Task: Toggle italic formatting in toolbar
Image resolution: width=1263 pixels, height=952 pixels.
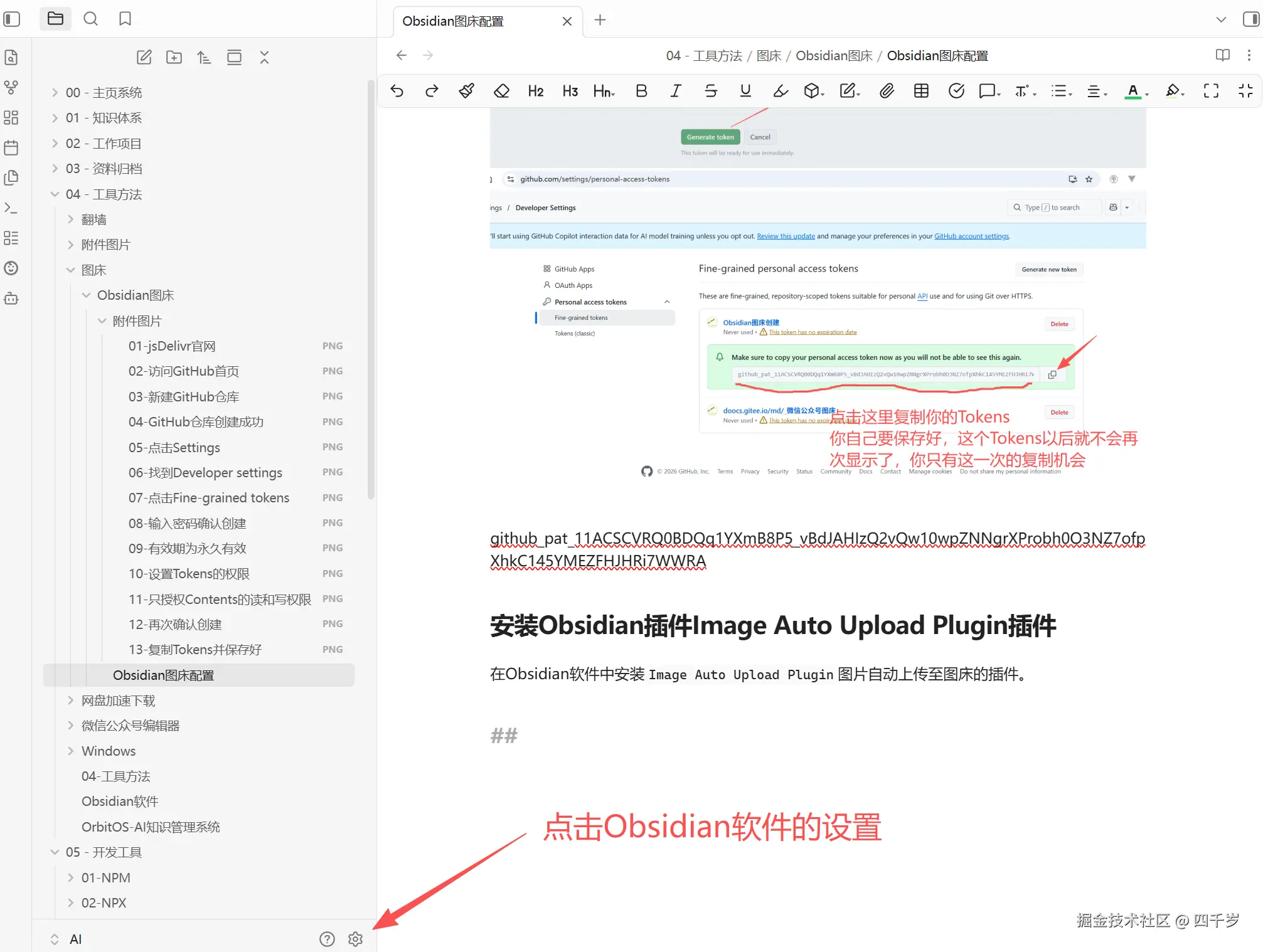Action: [676, 91]
